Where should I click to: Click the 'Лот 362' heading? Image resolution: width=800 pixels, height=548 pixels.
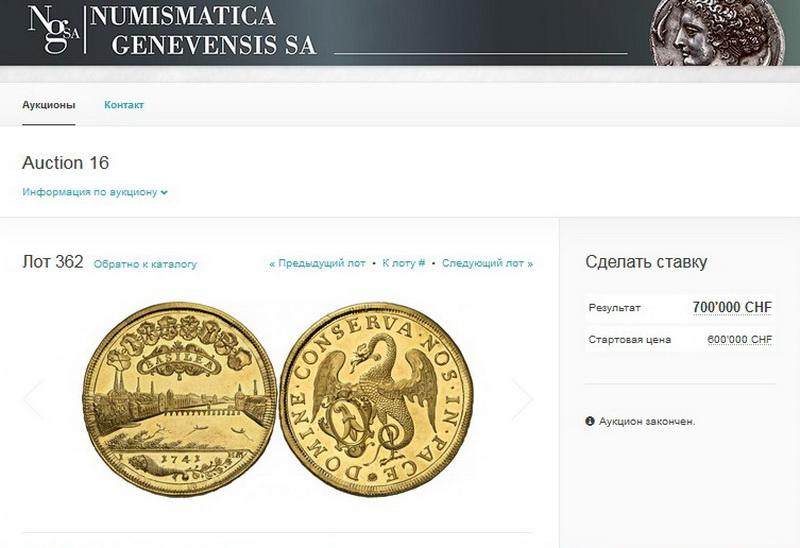click(x=53, y=262)
